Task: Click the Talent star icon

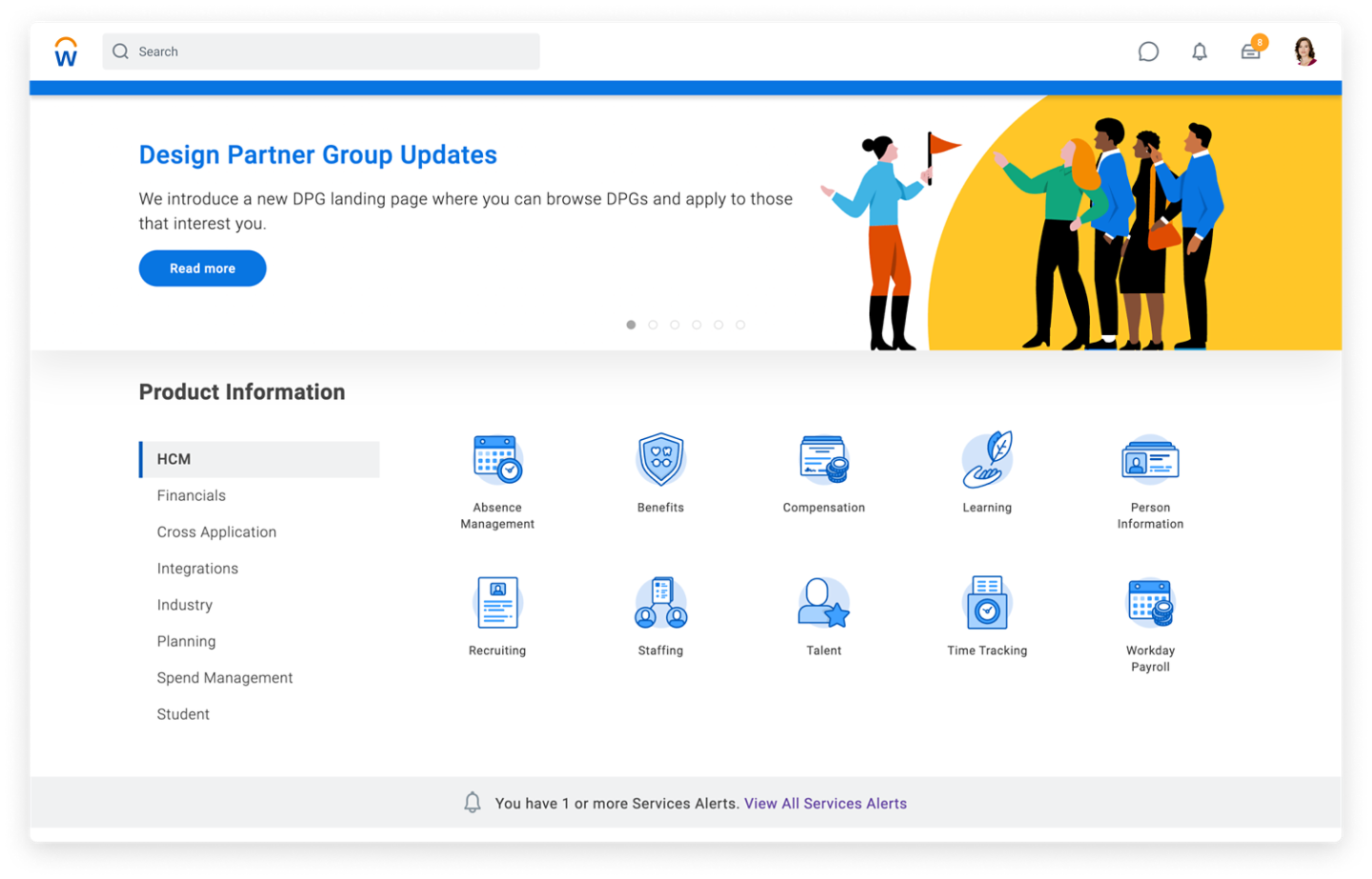Action: tap(823, 602)
